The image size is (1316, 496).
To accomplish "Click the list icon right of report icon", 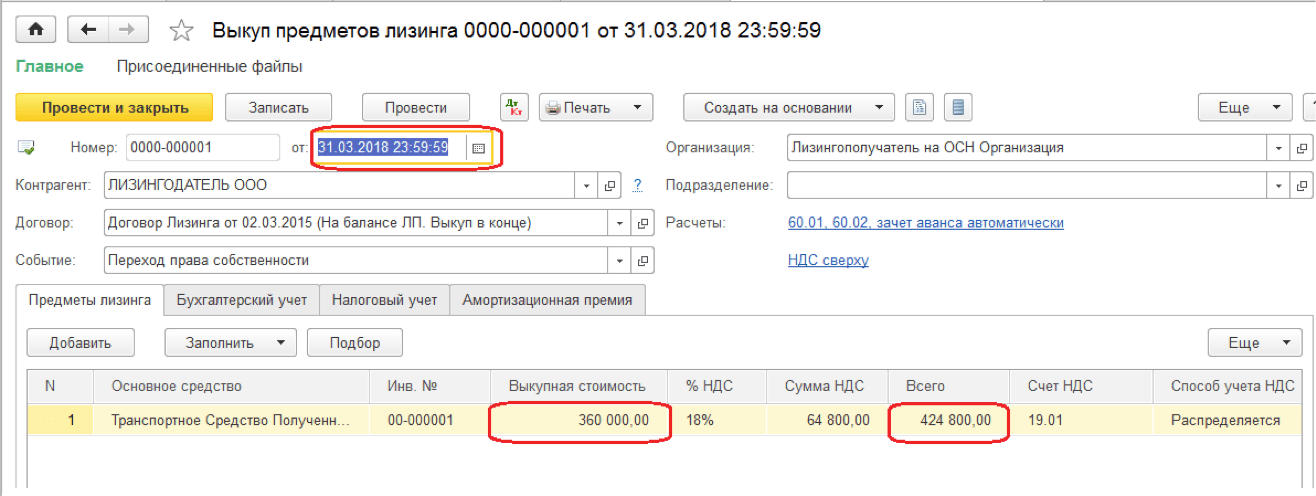I will [x=958, y=108].
